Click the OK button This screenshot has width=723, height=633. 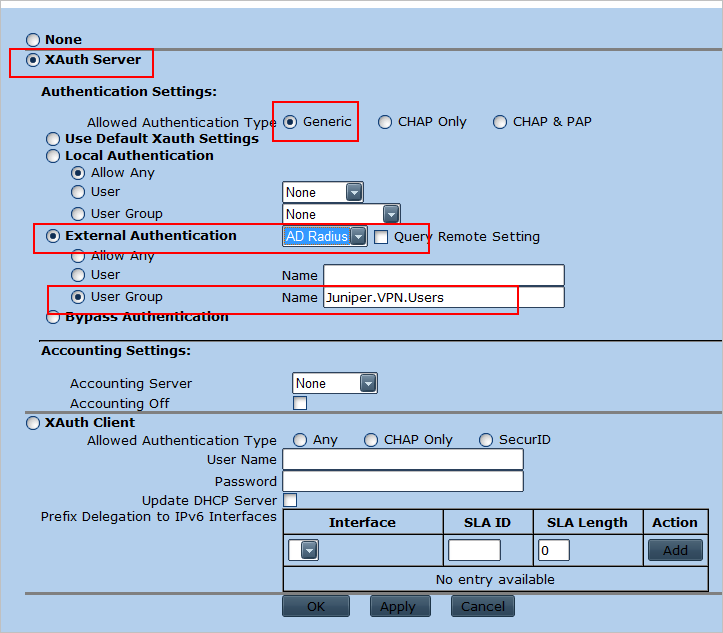pos(315,606)
